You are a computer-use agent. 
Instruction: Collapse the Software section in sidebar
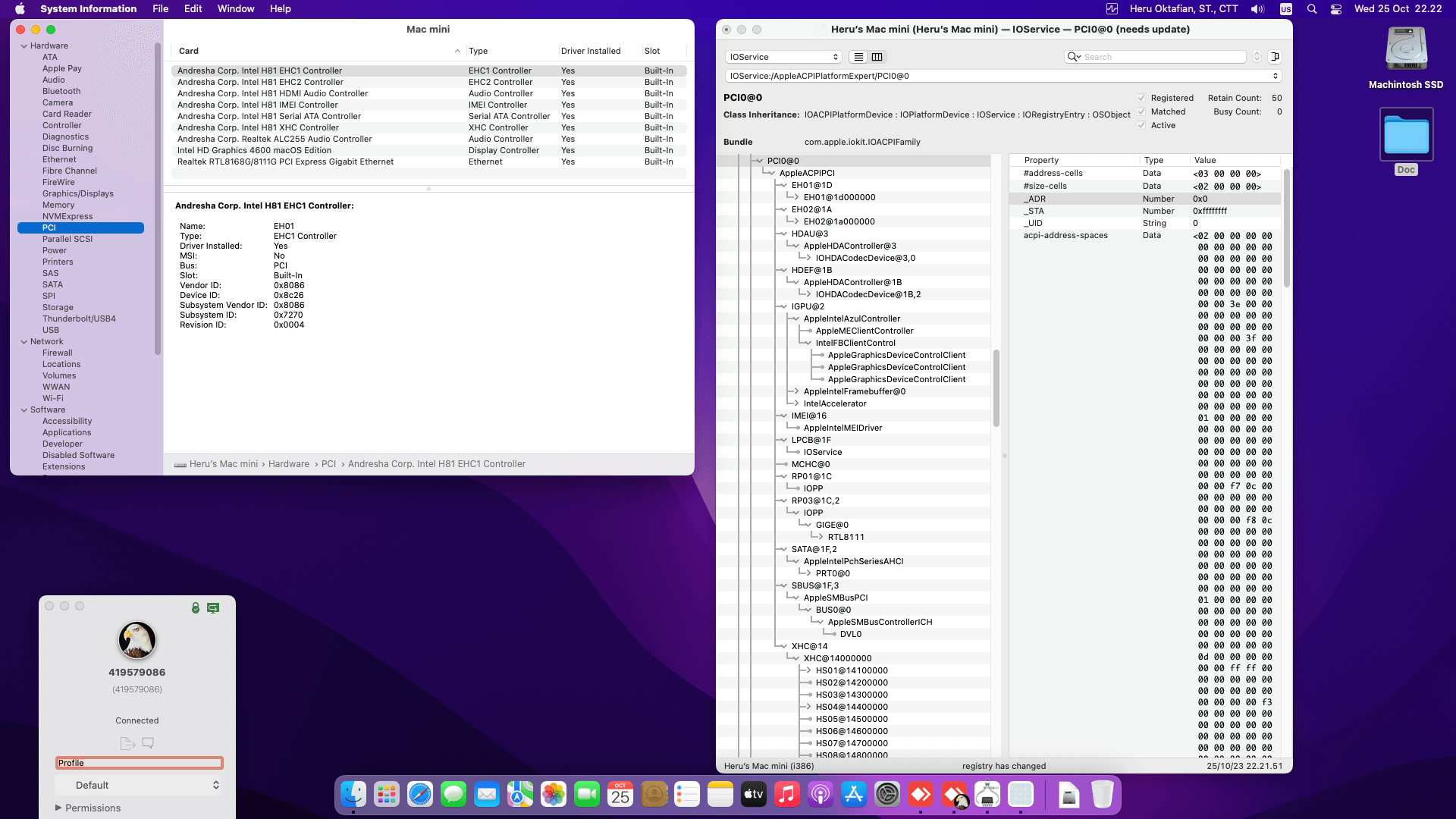(24, 409)
